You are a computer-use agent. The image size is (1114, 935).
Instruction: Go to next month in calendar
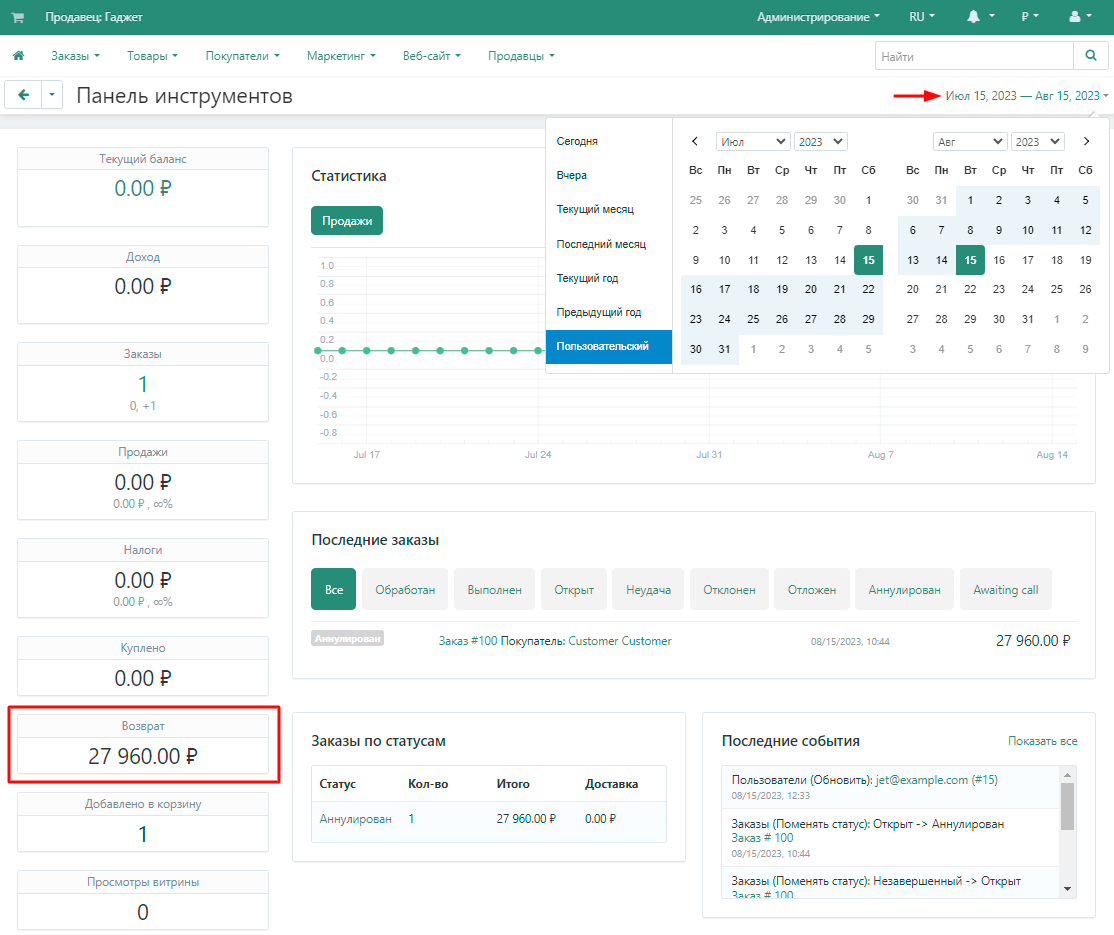click(1086, 142)
